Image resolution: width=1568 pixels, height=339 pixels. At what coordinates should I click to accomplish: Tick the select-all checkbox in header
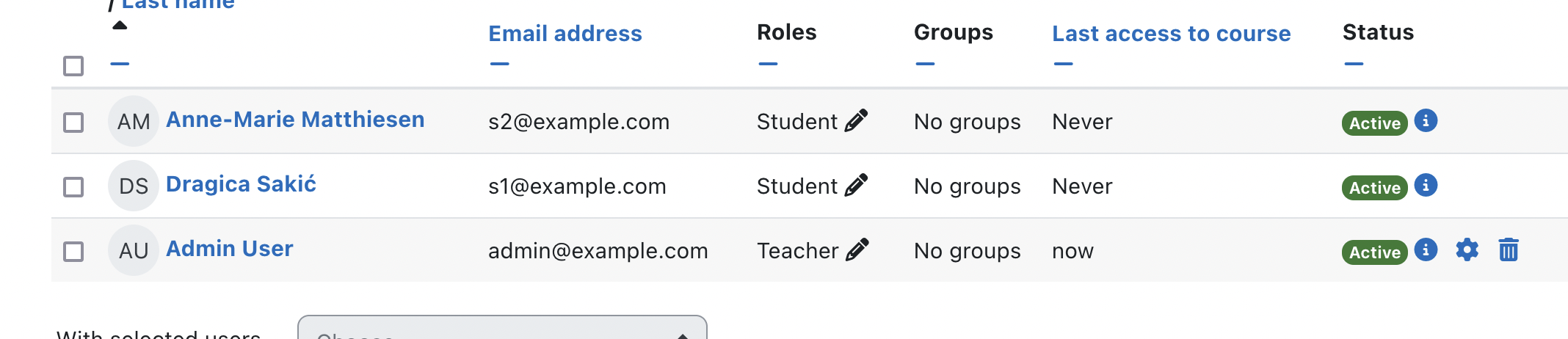pyautogui.click(x=73, y=66)
